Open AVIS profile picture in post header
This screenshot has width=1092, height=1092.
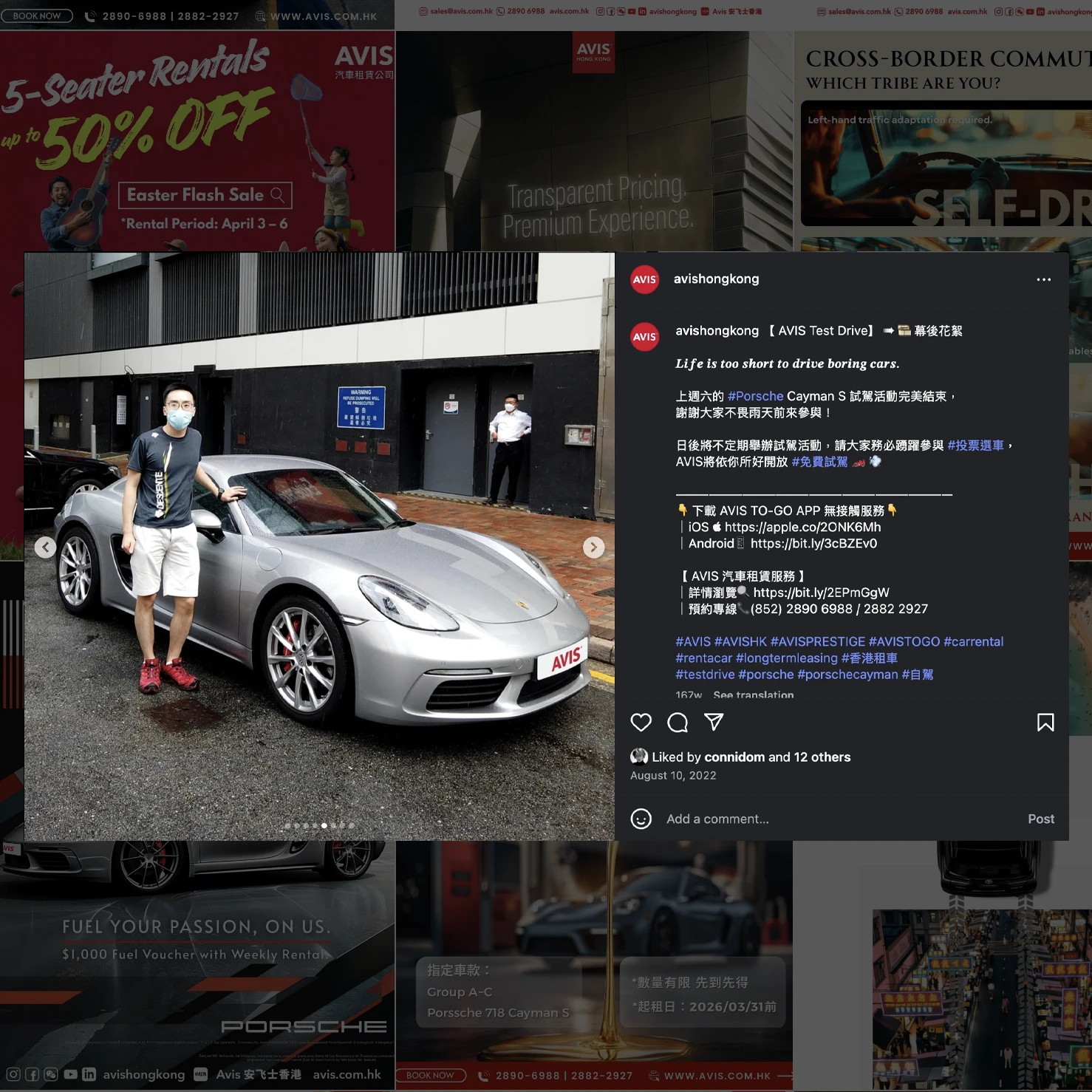coord(644,279)
